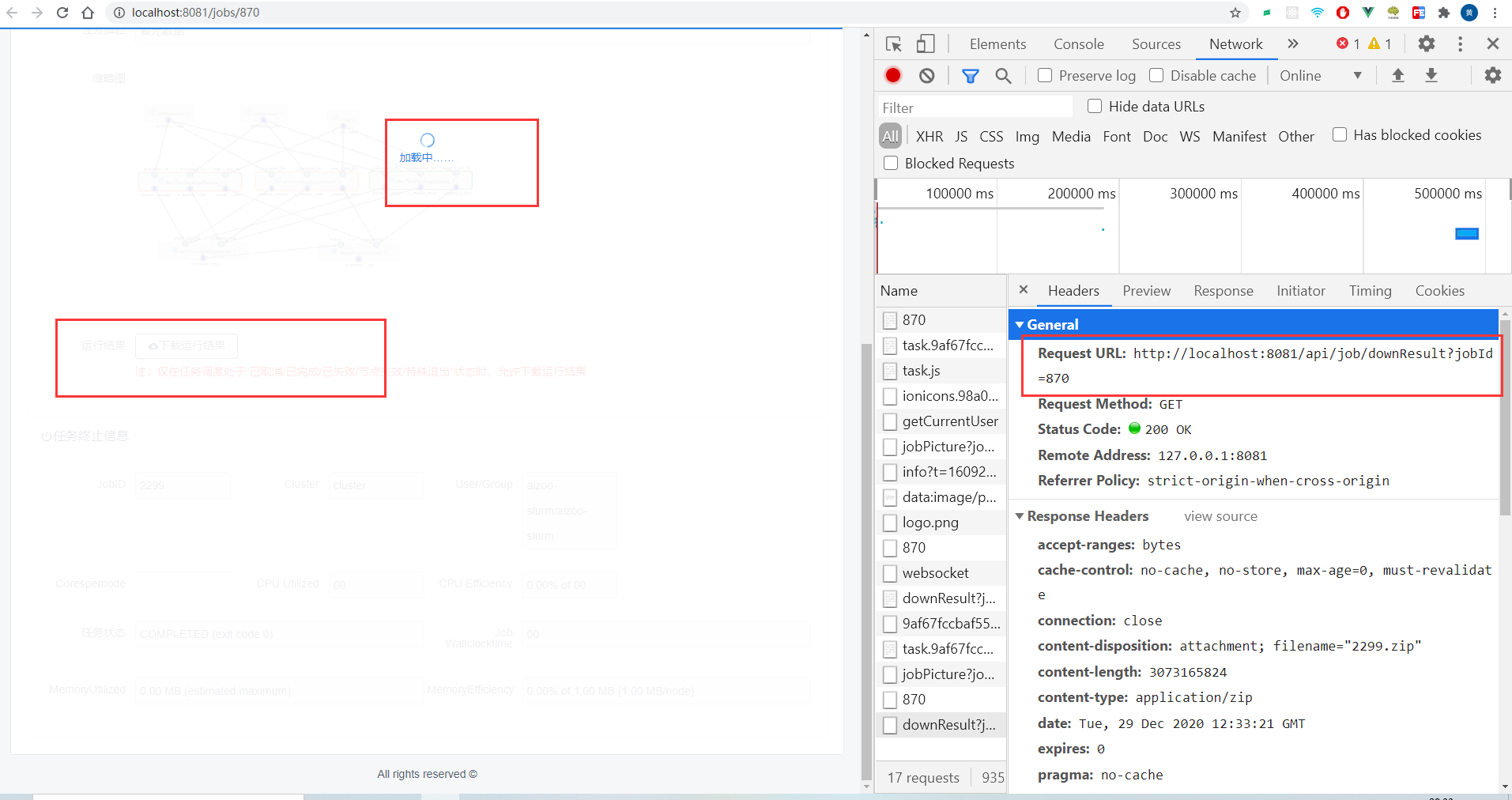Image resolution: width=1512 pixels, height=800 pixels.
Task: Check Hide data URLs
Action: [1095, 106]
